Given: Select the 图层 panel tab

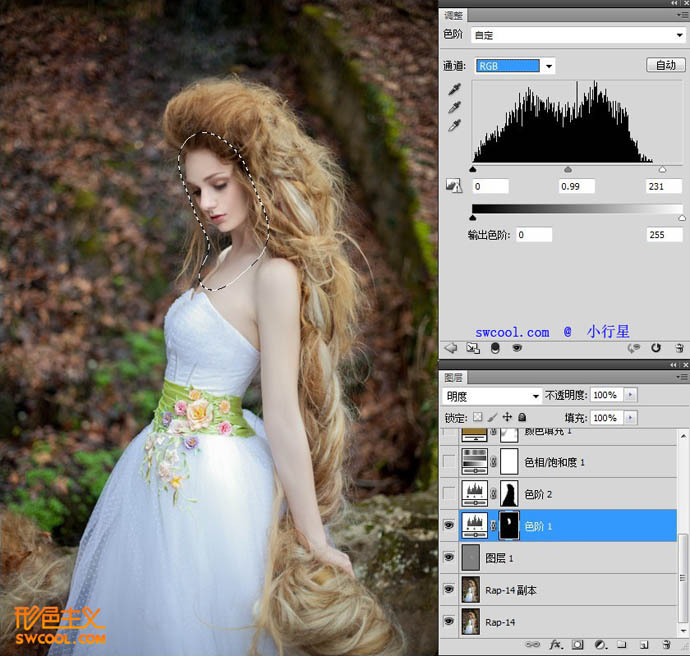Looking at the screenshot, I should (453, 378).
